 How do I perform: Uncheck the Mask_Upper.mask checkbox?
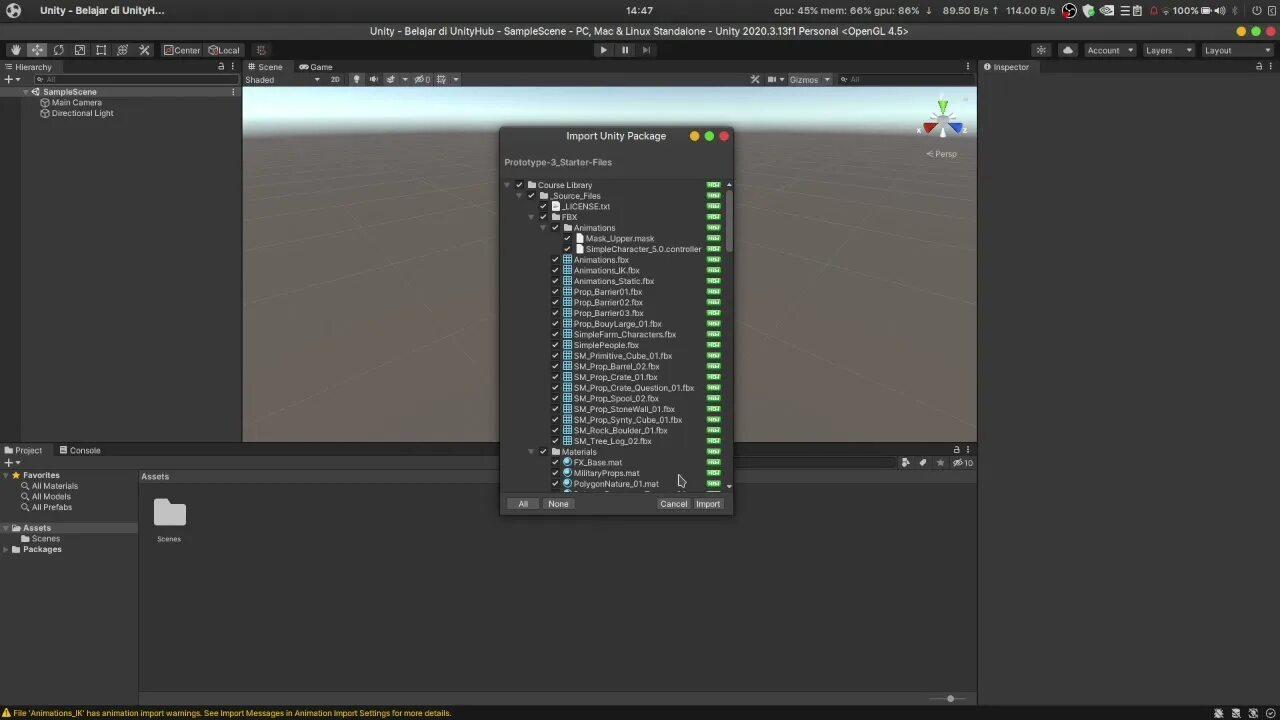pyautogui.click(x=567, y=238)
